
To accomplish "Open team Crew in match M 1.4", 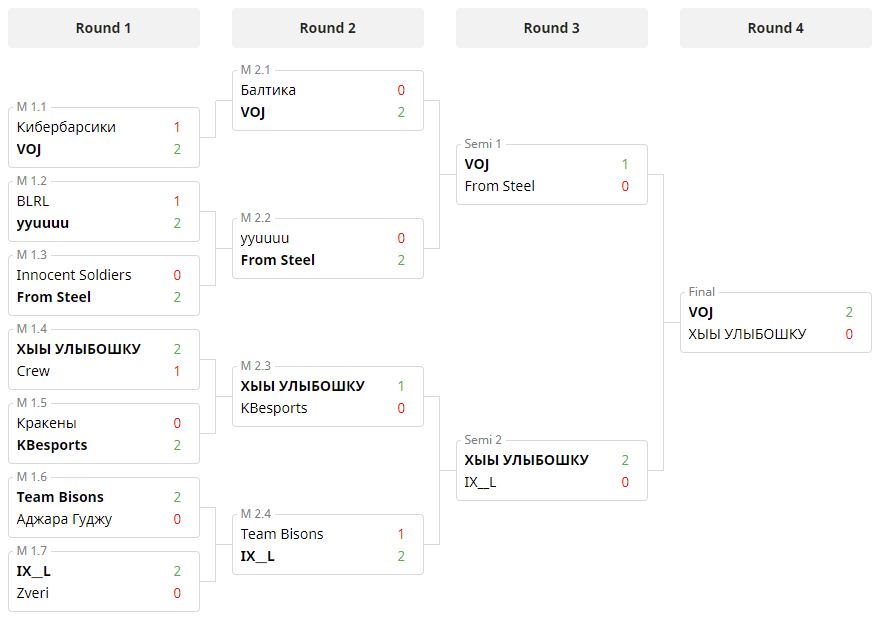I will [33, 371].
